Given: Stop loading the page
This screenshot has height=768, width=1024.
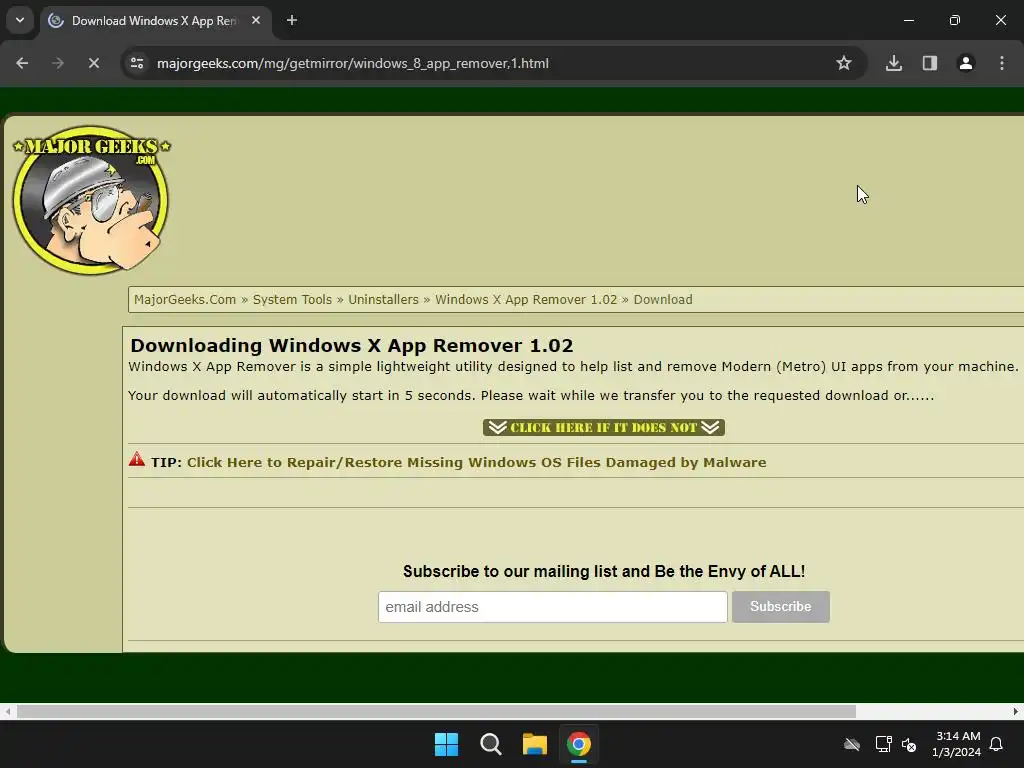Looking at the screenshot, I should pyautogui.click(x=94, y=63).
